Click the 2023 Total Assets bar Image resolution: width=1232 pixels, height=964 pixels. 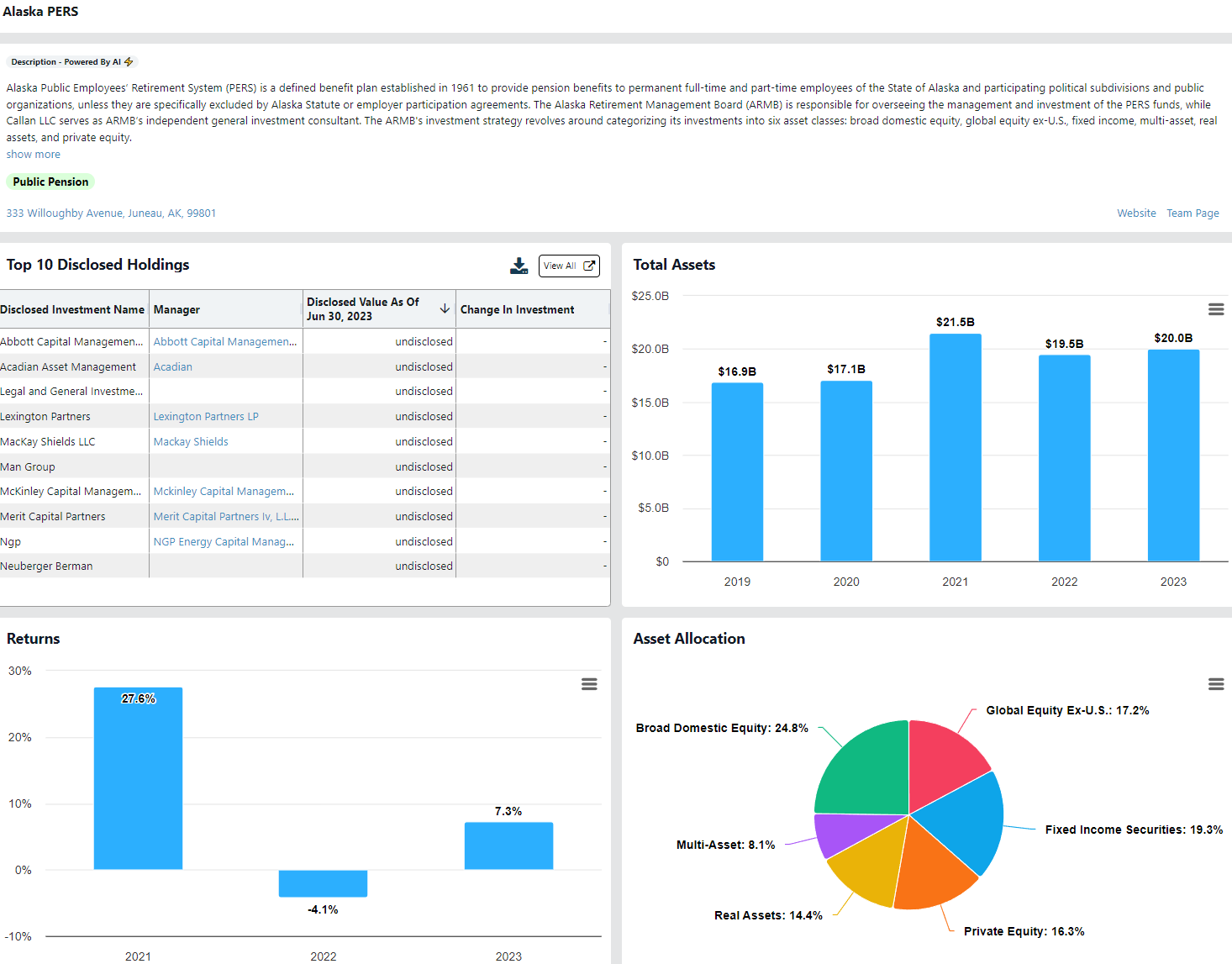[x=1173, y=456]
